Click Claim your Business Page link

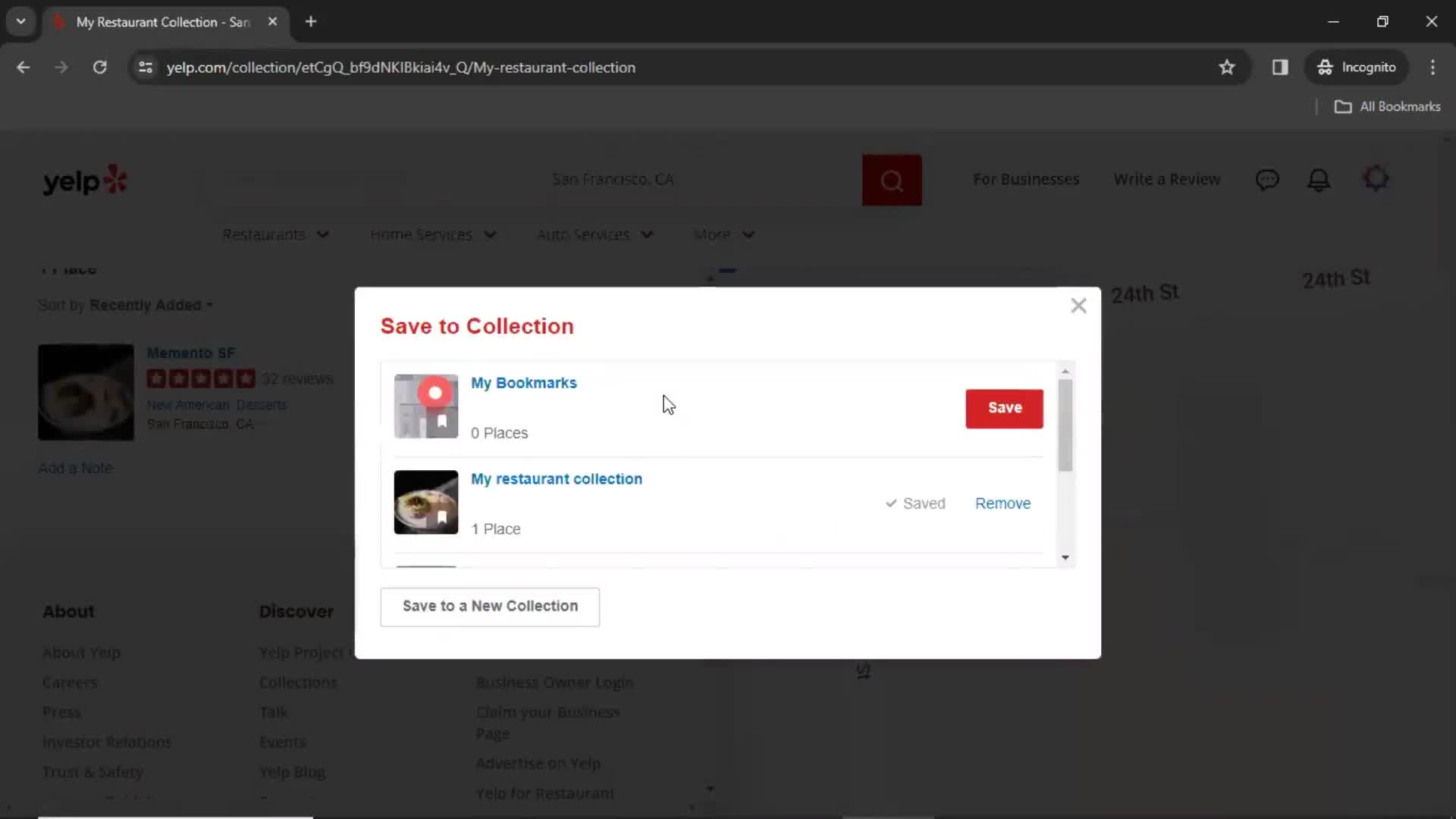(548, 723)
